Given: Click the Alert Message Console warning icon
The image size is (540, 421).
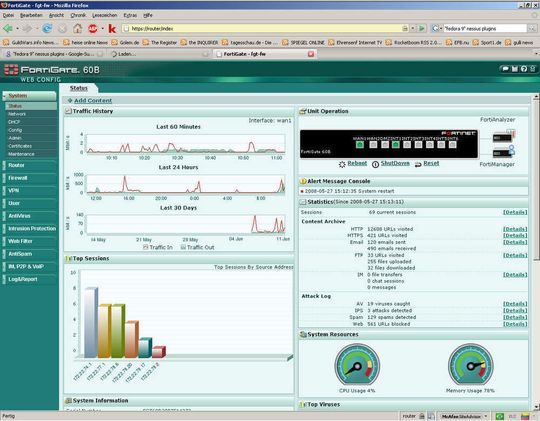Looking at the screenshot, I should tap(303, 181).
